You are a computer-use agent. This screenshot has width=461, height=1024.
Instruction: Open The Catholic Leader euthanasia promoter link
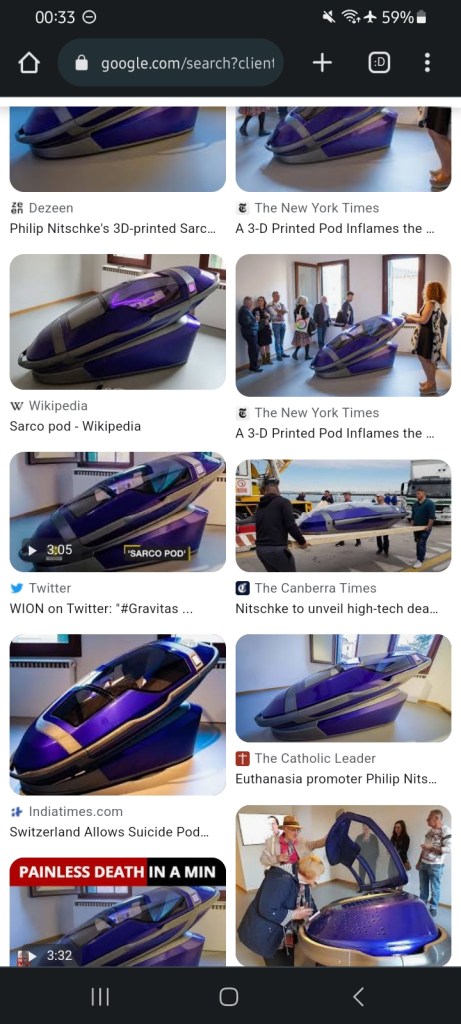(x=336, y=779)
